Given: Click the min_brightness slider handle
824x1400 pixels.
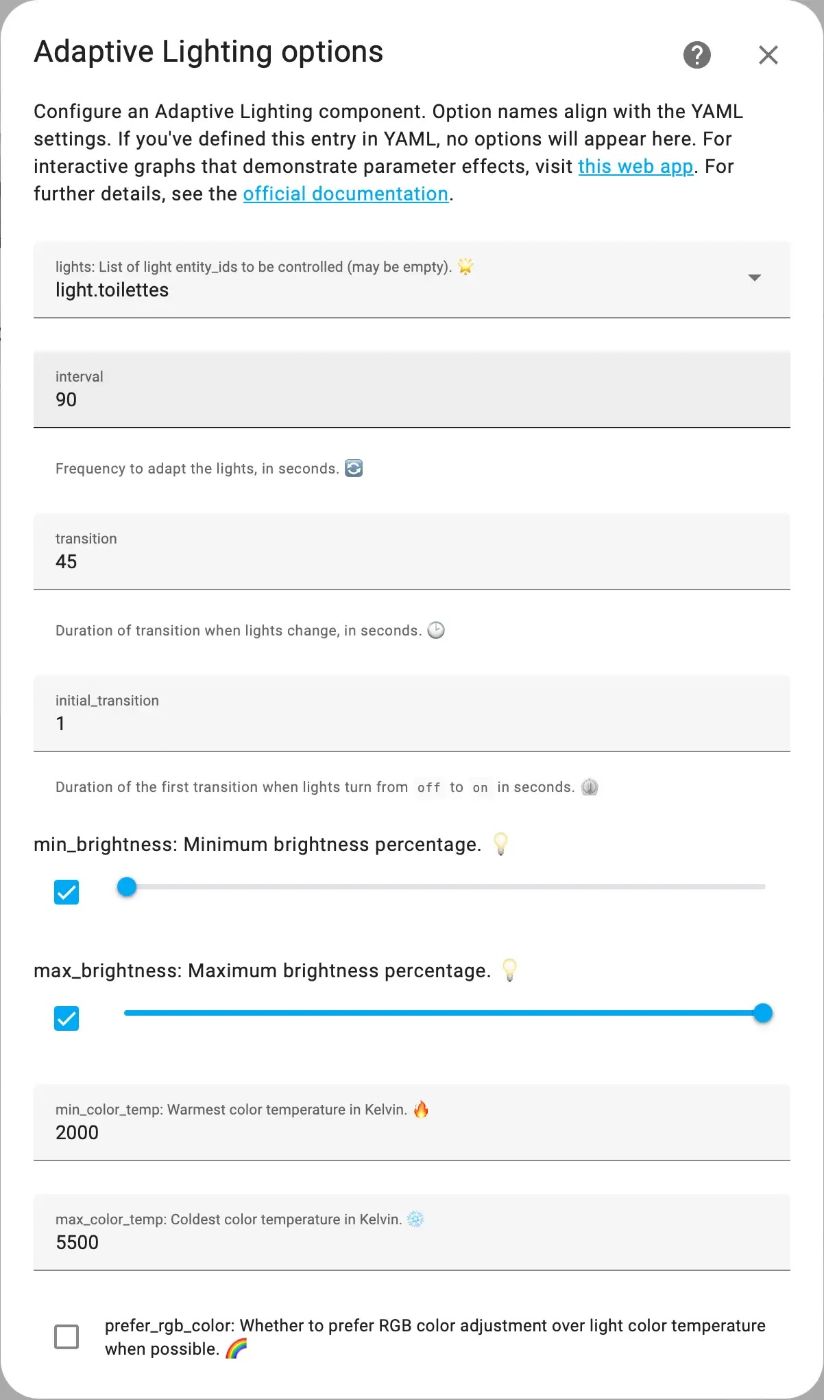Looking at the screenshot, I should point(127,887).
